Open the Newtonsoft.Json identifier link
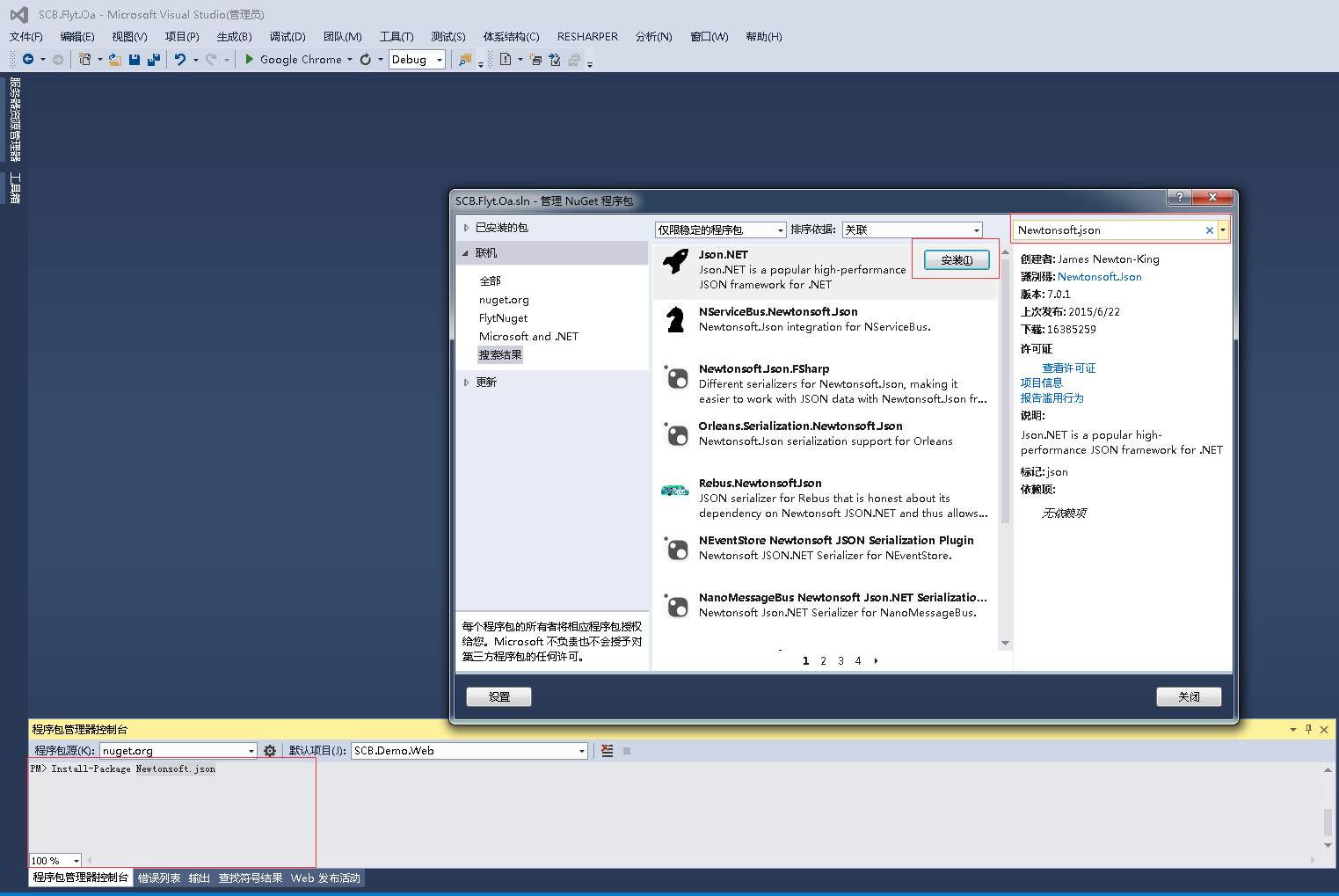This screenshot has width=1339, height=896. [x=1100, y=277]
